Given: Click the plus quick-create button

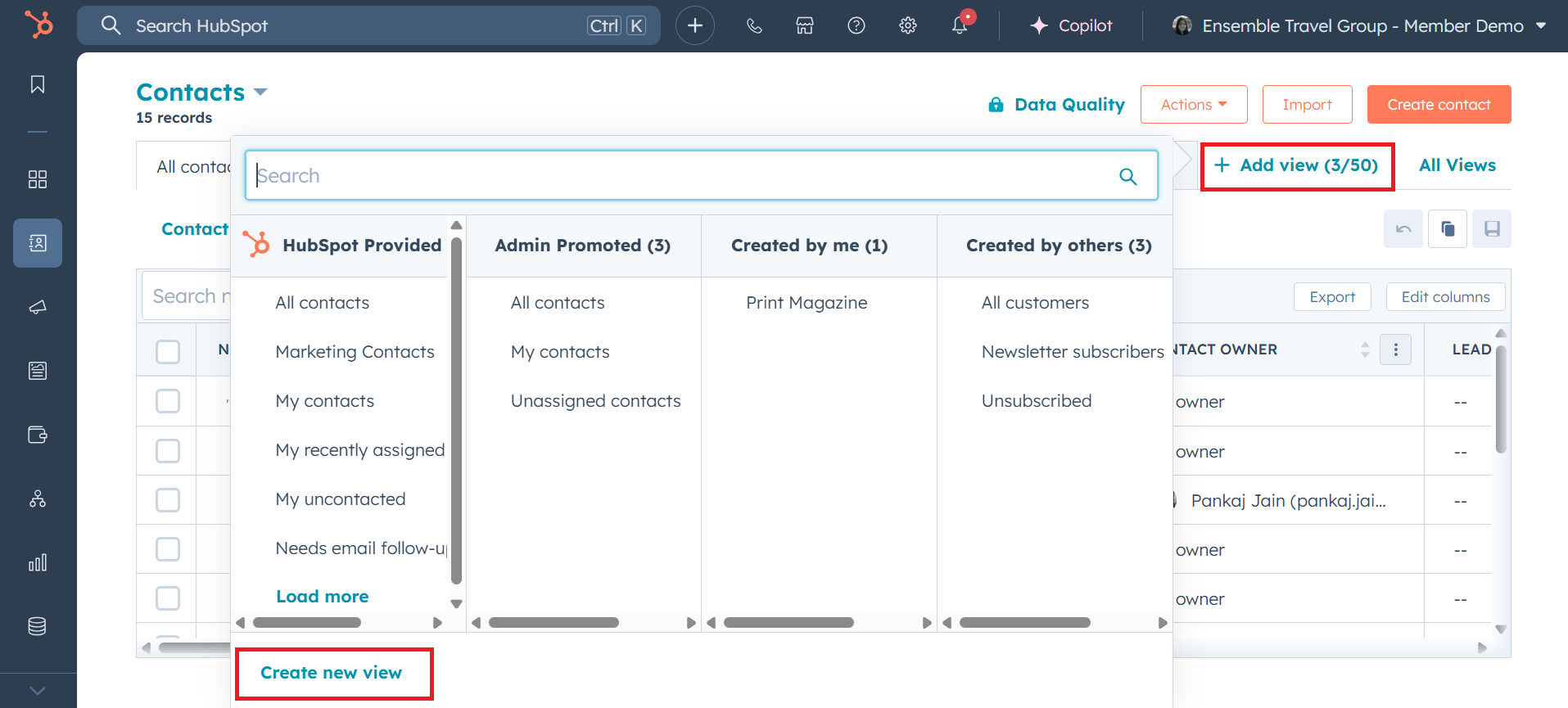Looking at the screenshot, I should point(695,25).
